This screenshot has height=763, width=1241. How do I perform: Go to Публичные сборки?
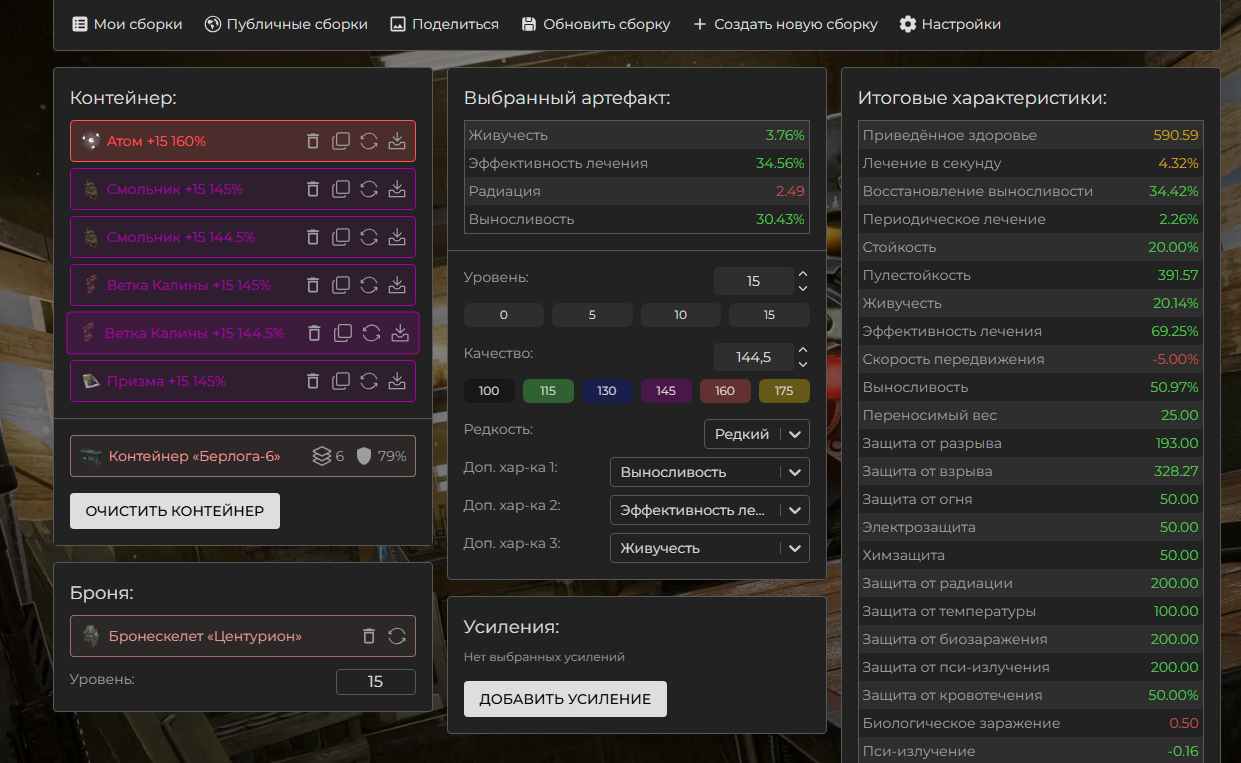(286, 24)
